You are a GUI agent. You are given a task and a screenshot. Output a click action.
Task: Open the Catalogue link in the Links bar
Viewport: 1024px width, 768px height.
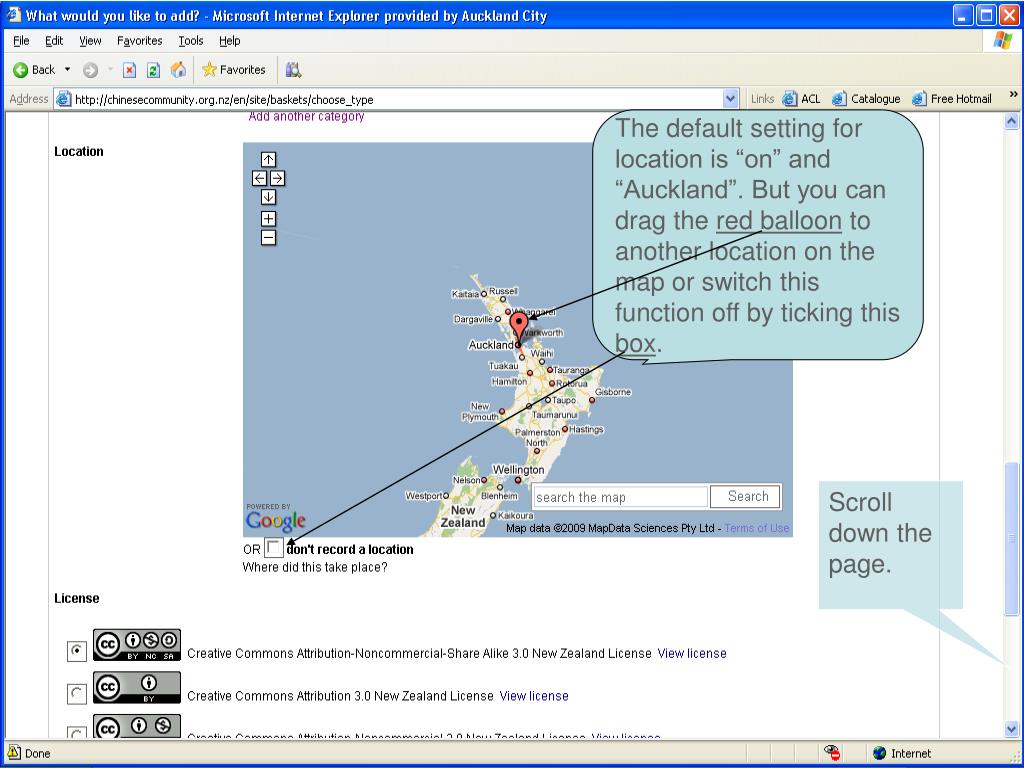866,99
